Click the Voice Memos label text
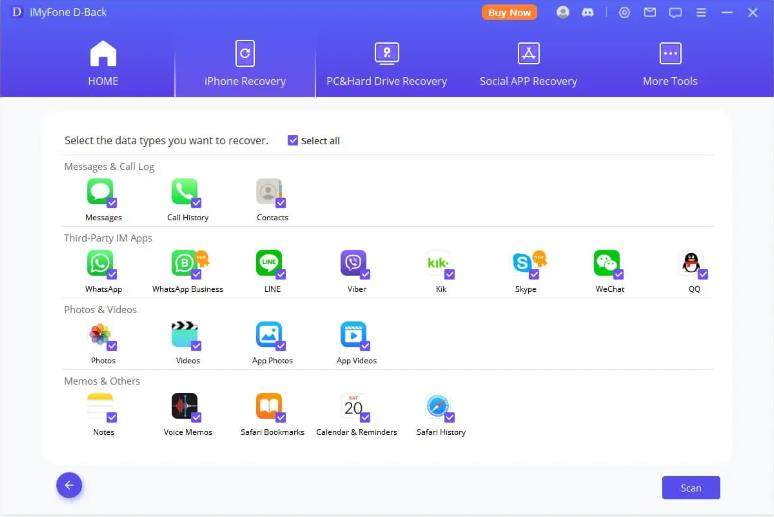The width and height of the screenshot is (774, 517). [188, 432]
